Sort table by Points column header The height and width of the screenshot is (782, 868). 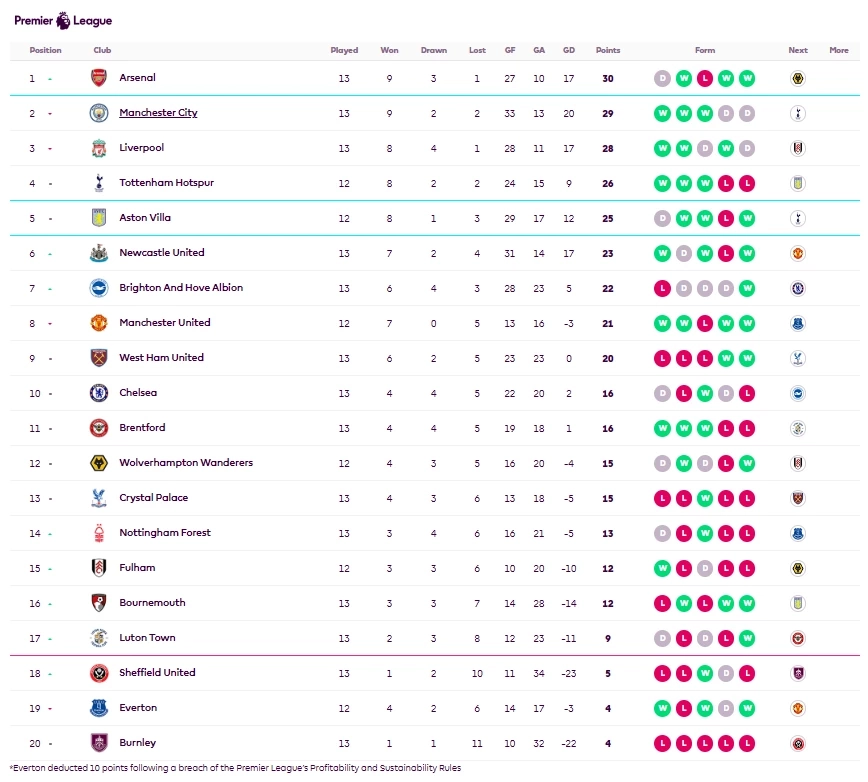pos(607,50)
